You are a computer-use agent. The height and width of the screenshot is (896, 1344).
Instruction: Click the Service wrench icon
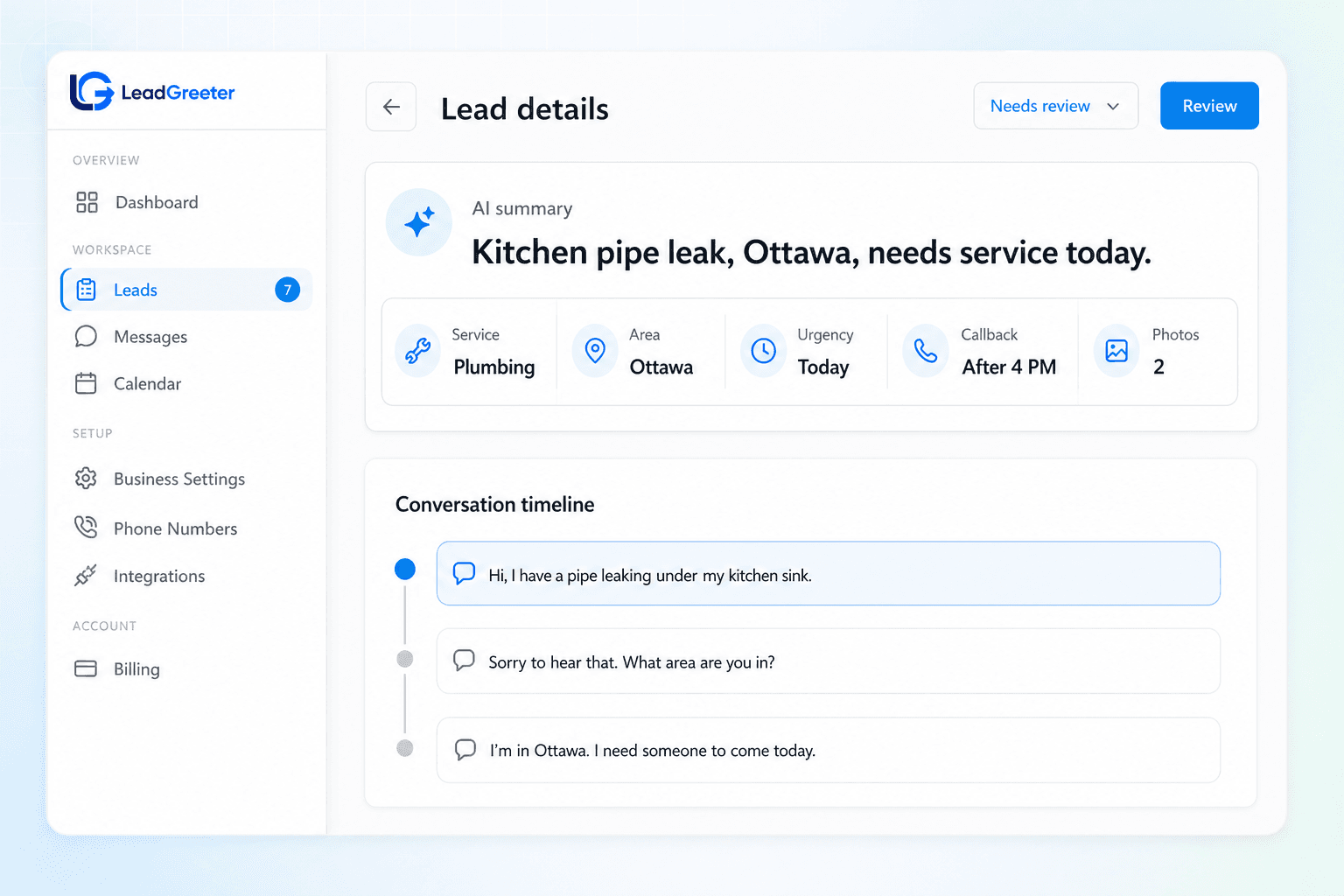pyautogui.click(x=418, y=351)
